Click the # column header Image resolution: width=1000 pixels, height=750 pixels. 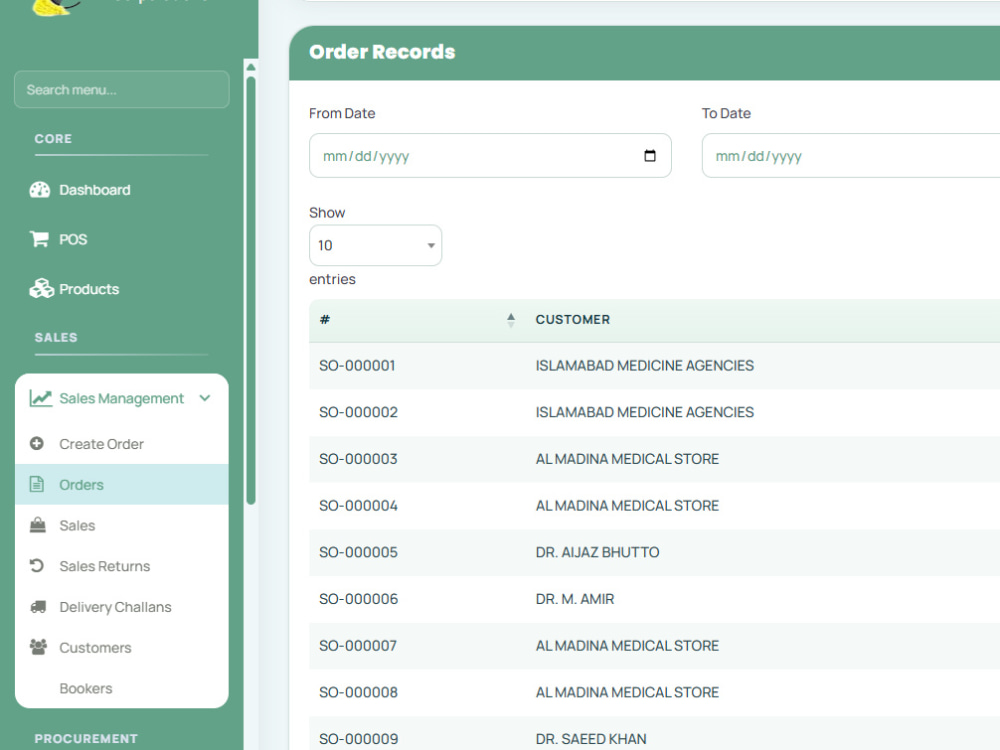pyautogui.click(x=325, y=320)
